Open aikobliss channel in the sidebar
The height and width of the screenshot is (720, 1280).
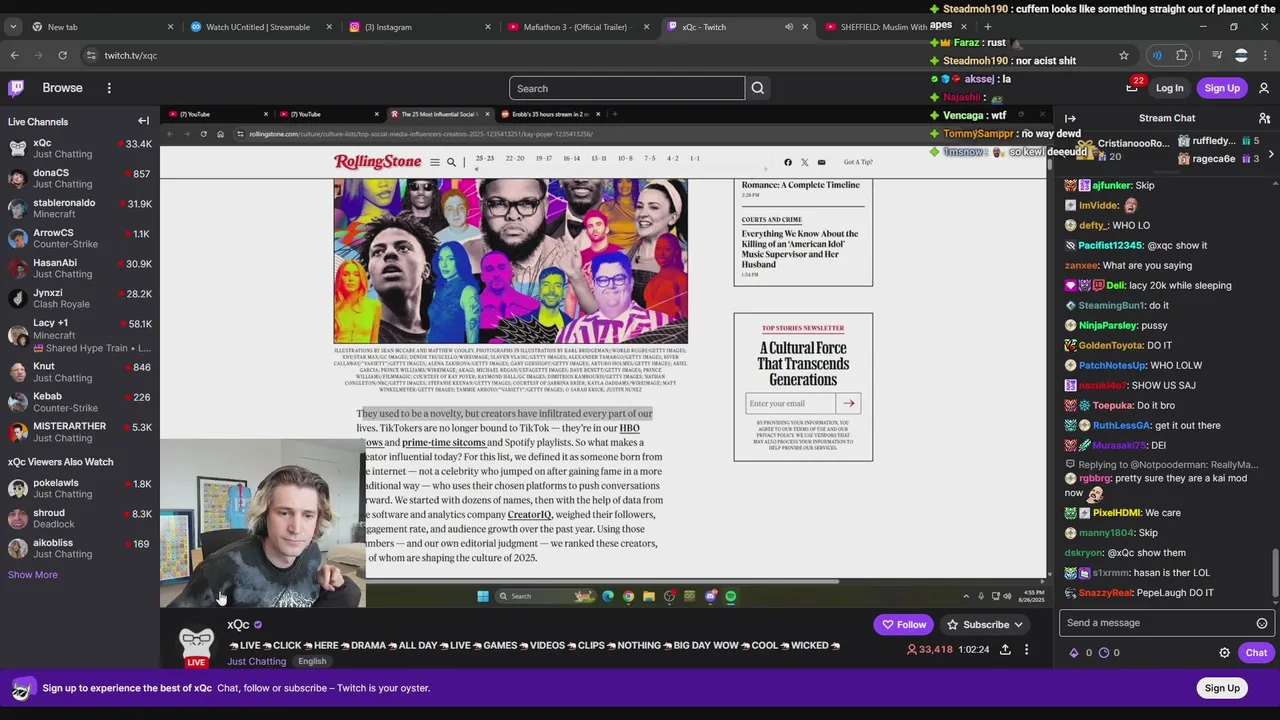[x=80, y=548]
